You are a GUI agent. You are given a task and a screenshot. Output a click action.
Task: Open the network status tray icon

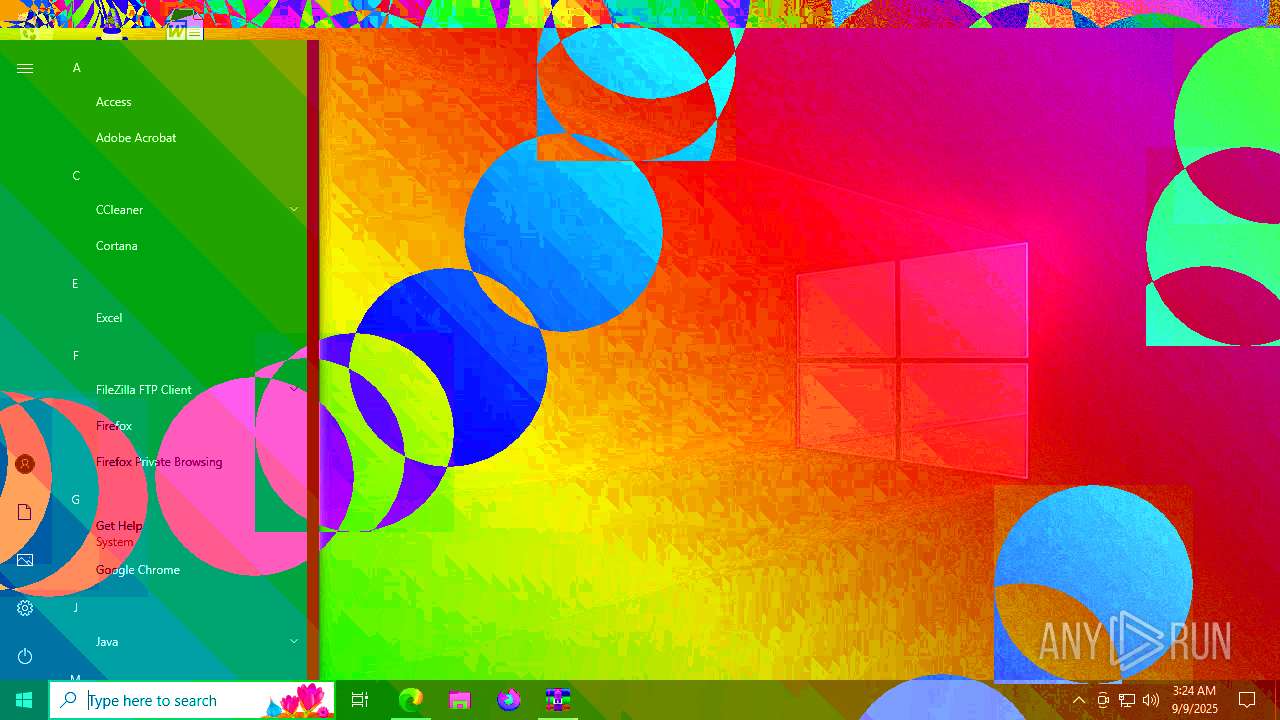pos(1127,700)
